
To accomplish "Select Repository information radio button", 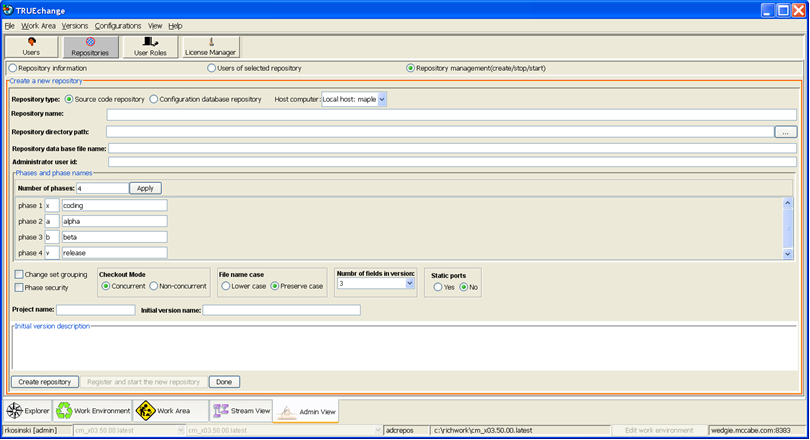I will (x=13, y=68).
